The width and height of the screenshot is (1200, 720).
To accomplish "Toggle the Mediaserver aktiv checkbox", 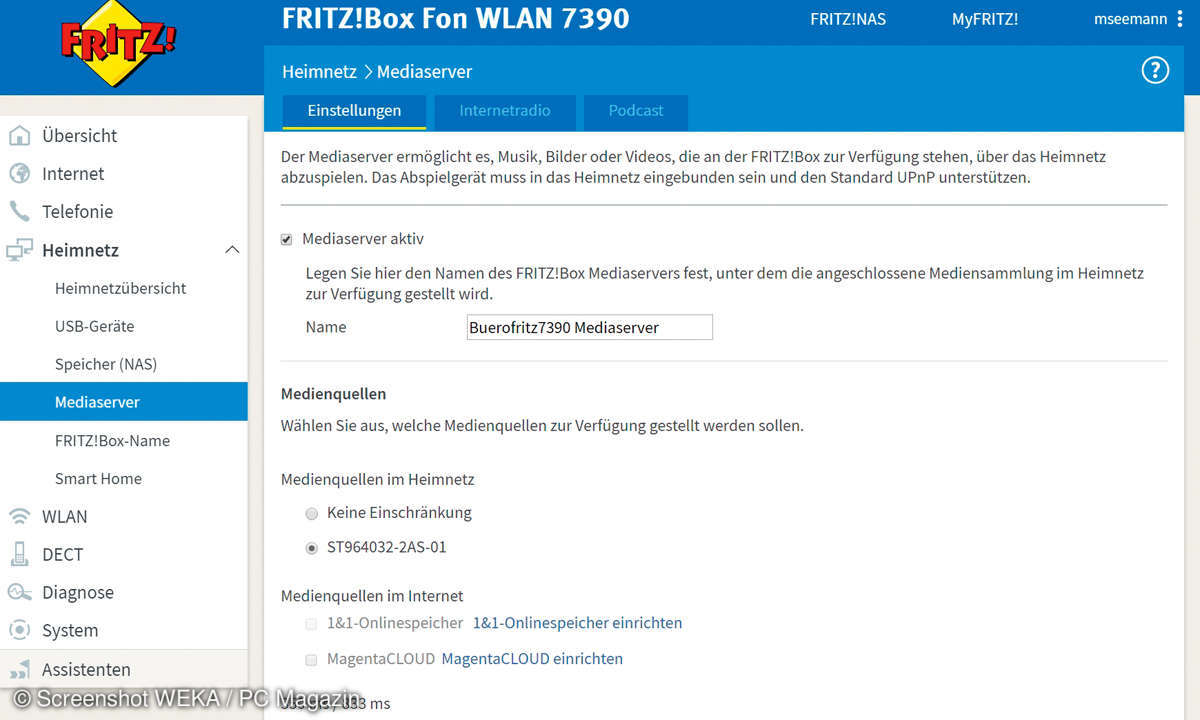I will coord(287,240).
